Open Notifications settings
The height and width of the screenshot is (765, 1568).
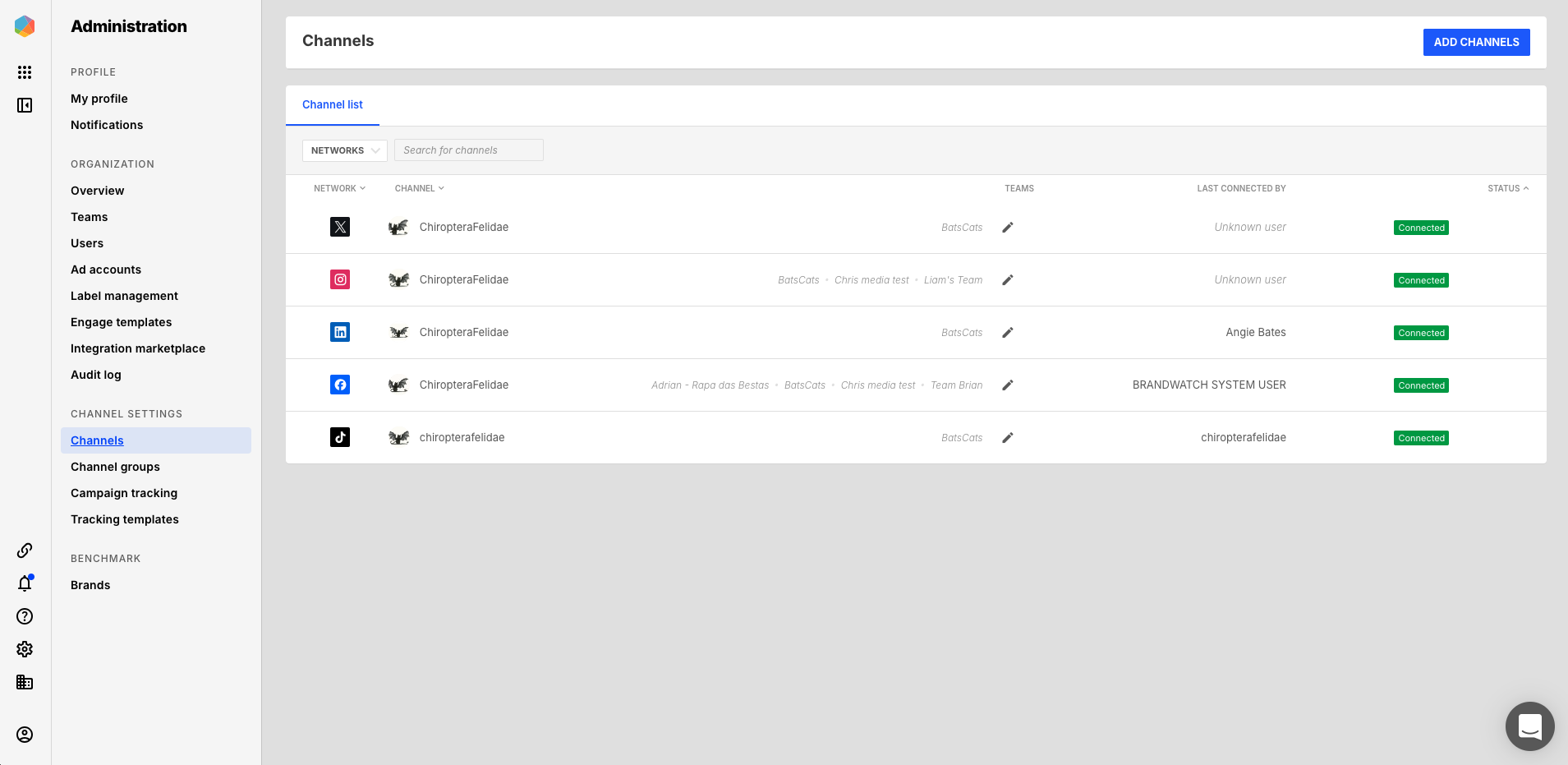coord(107,125)
